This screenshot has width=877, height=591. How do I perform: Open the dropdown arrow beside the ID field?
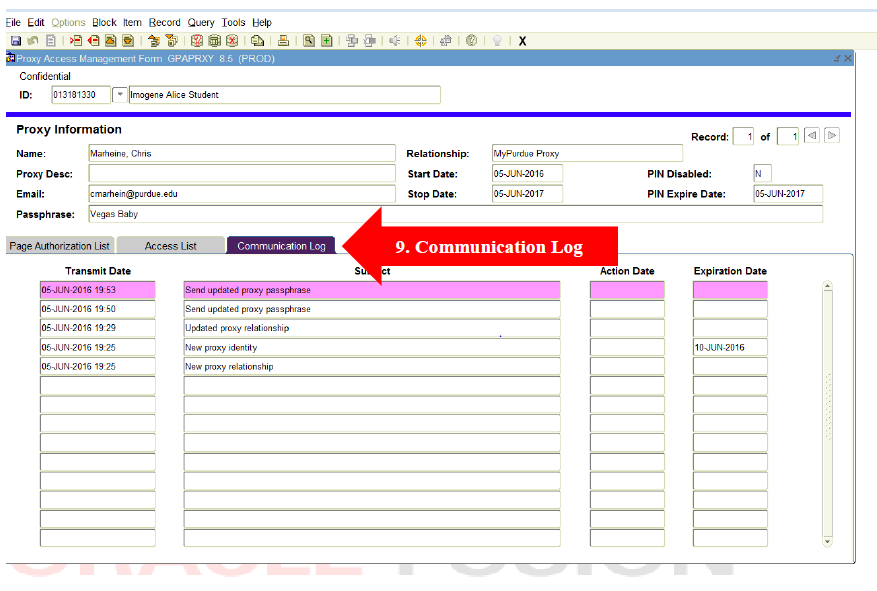[120, 95]
